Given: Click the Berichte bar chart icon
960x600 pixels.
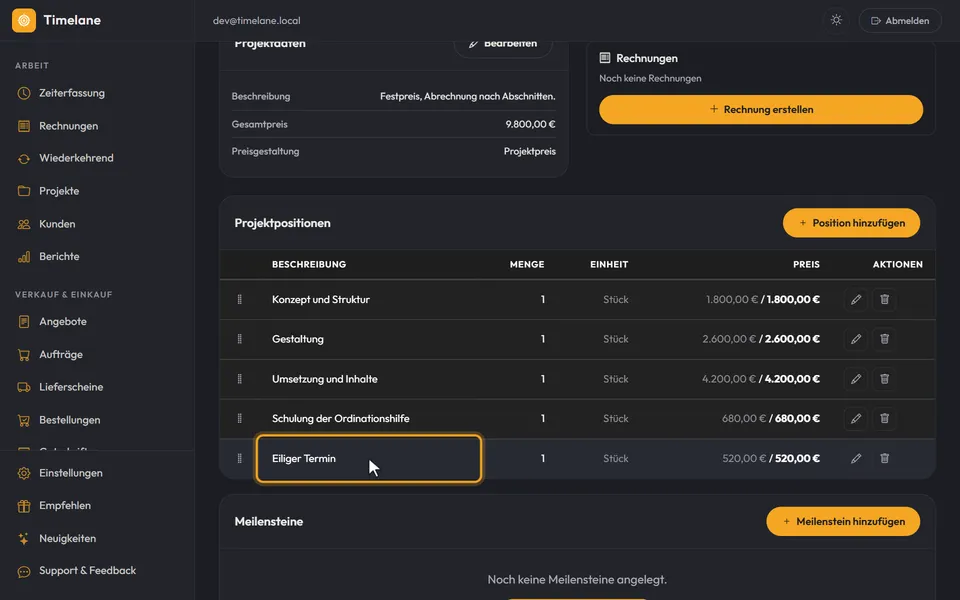Looking at the screenshot, I should 24,257.
